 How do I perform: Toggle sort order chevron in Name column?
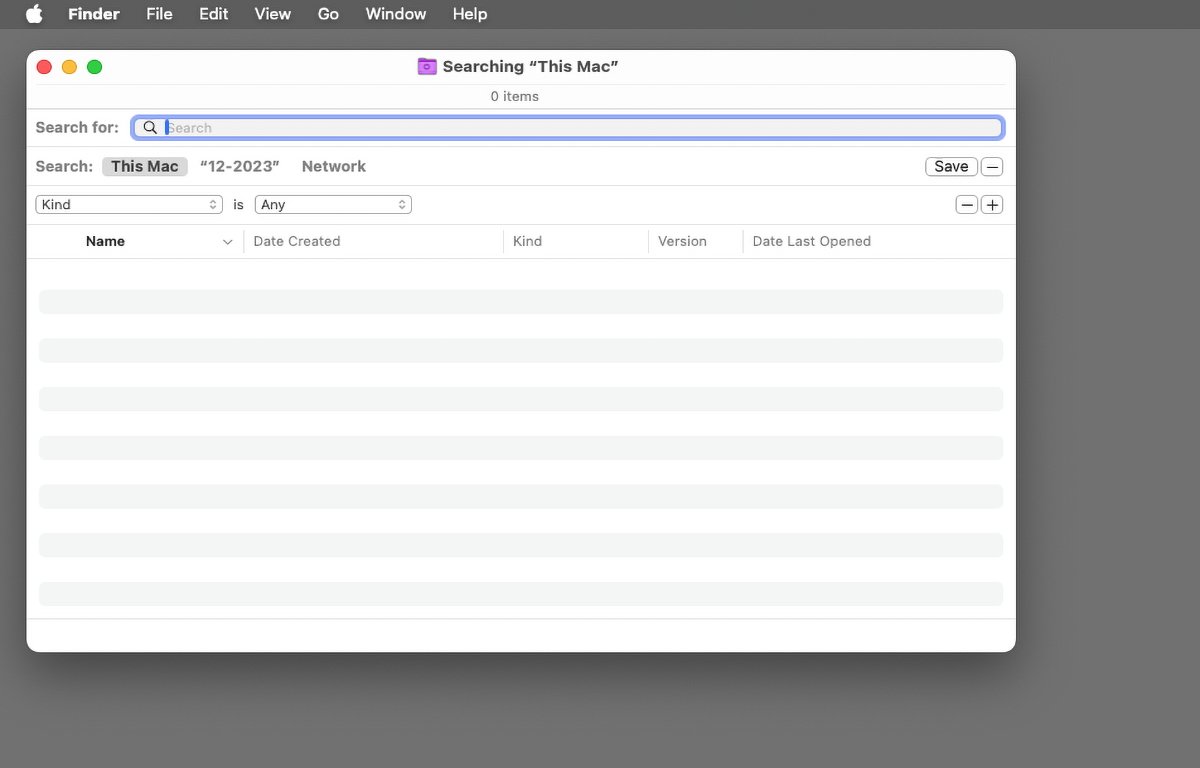pyautogui.click(x=227, y=242)
